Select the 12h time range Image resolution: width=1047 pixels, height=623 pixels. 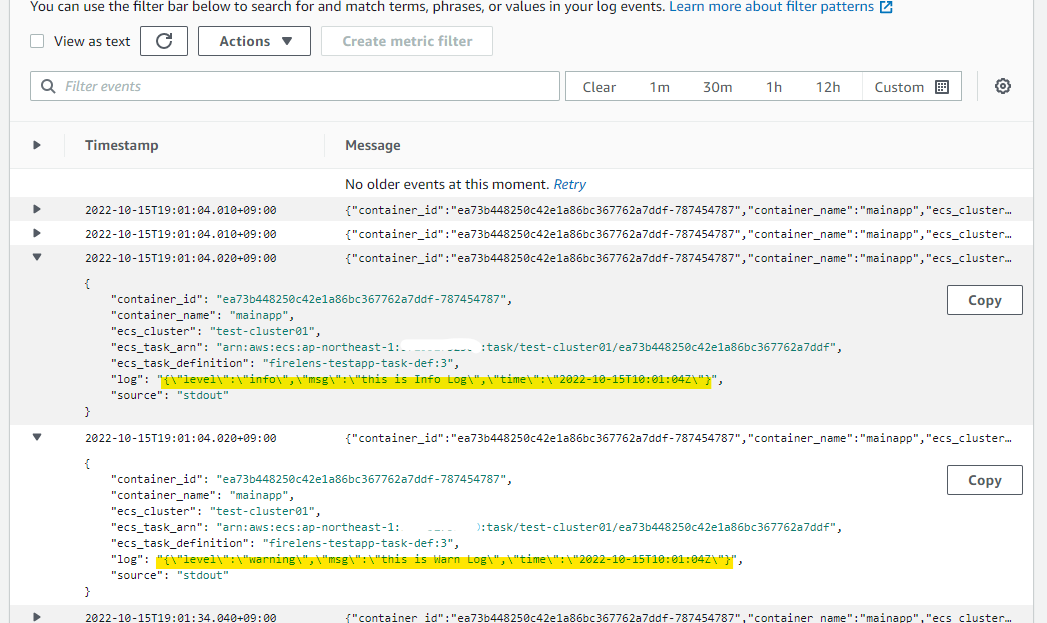pos(828,87)
